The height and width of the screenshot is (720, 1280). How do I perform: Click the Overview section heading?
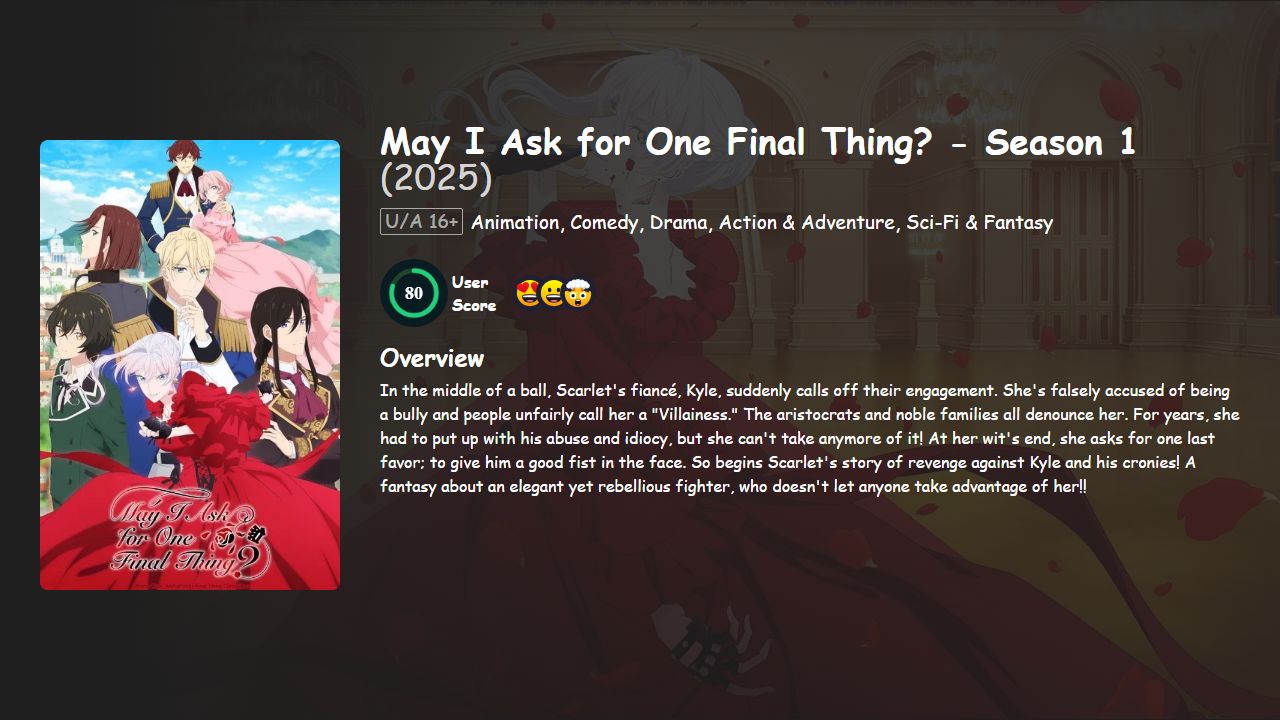click(431, 357)
